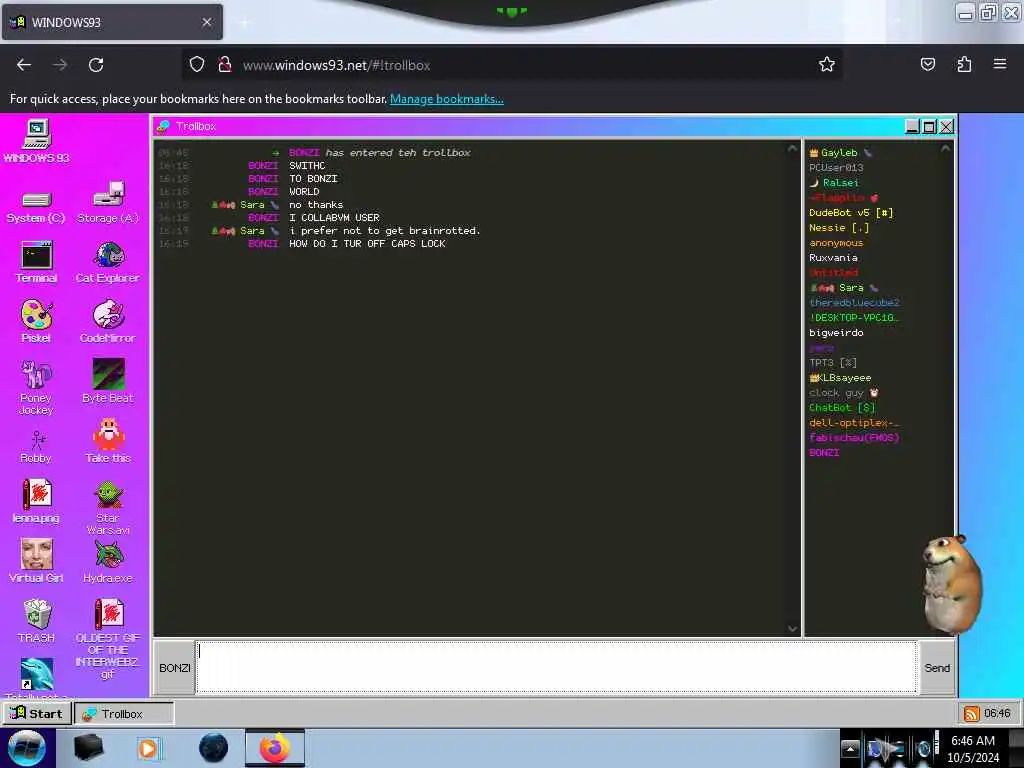Focus the Trollbox message input field

pyautogui.click(x=557, y=667)
